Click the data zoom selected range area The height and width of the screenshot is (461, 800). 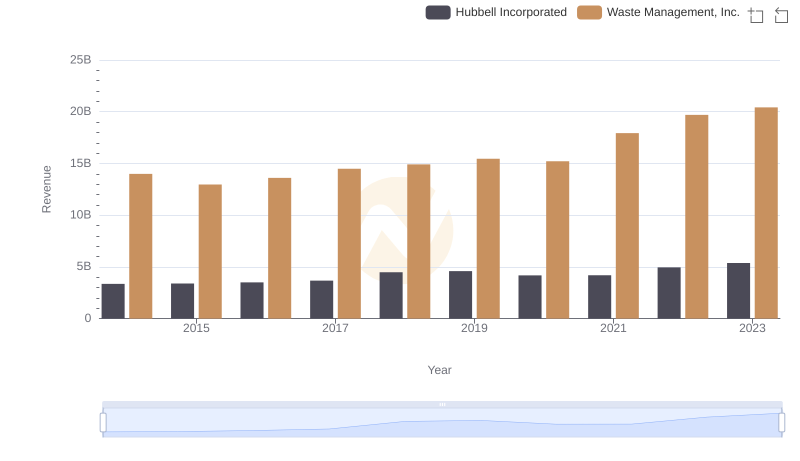[442, 423]
